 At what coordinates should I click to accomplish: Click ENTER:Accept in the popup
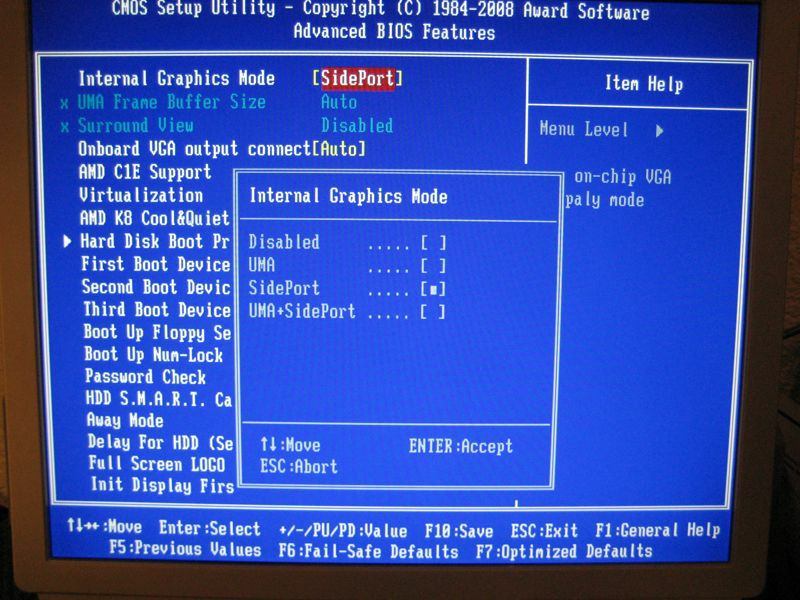[x=461, y=446]
